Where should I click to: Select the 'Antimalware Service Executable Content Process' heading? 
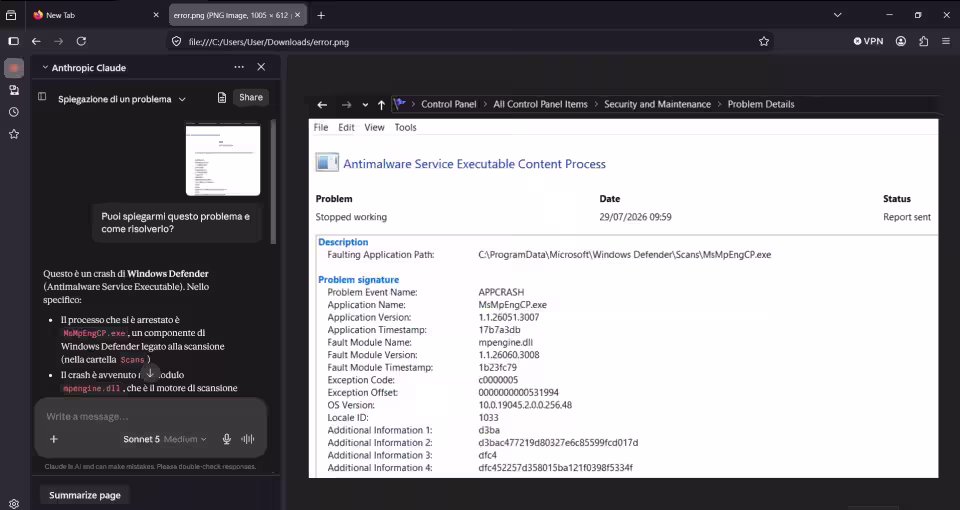point(474,164)
